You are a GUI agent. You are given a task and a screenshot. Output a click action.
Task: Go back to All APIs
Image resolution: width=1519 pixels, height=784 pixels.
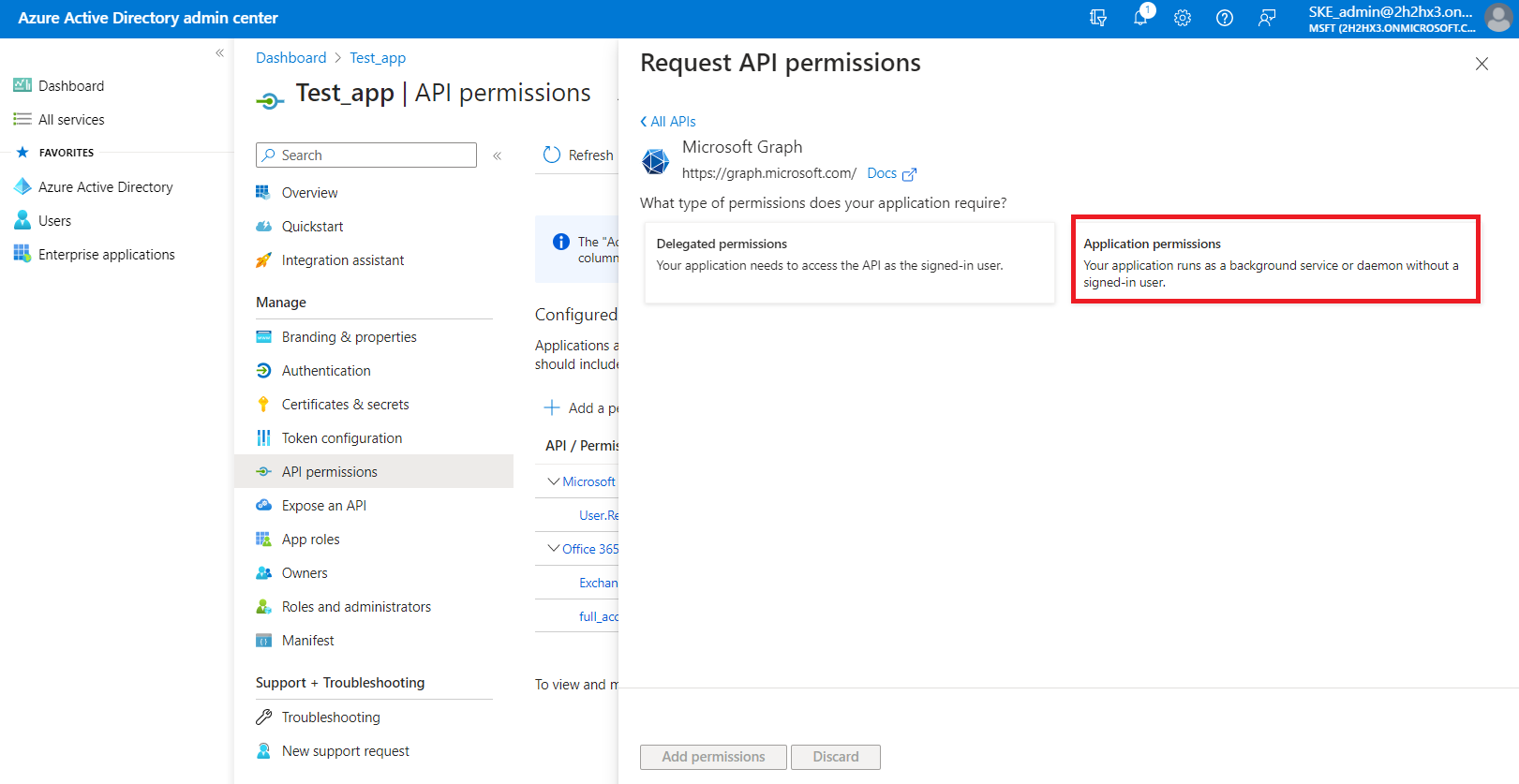click(x=668, y=122)
